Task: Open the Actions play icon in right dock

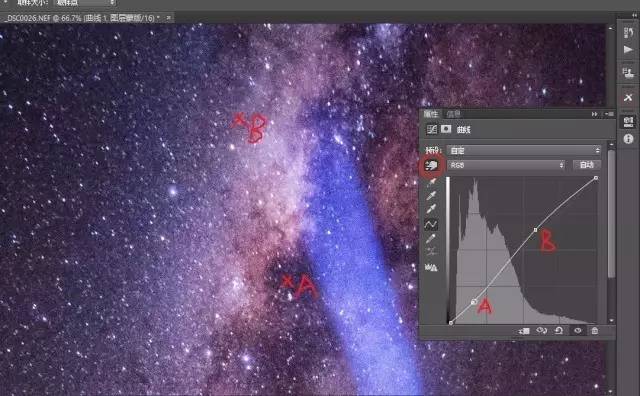Action: [628, 50]
